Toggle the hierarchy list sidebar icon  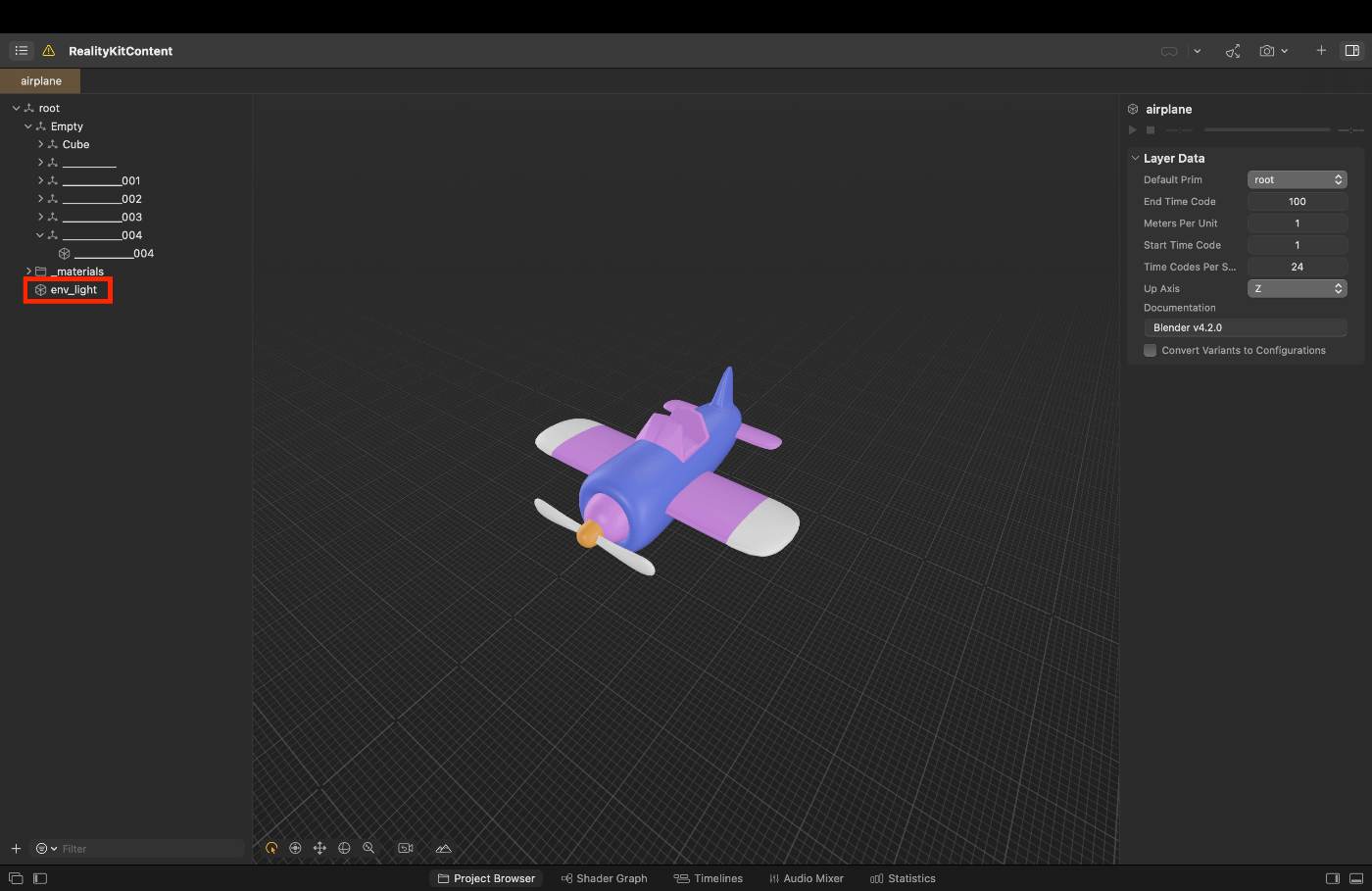click(x=22, y=51)
